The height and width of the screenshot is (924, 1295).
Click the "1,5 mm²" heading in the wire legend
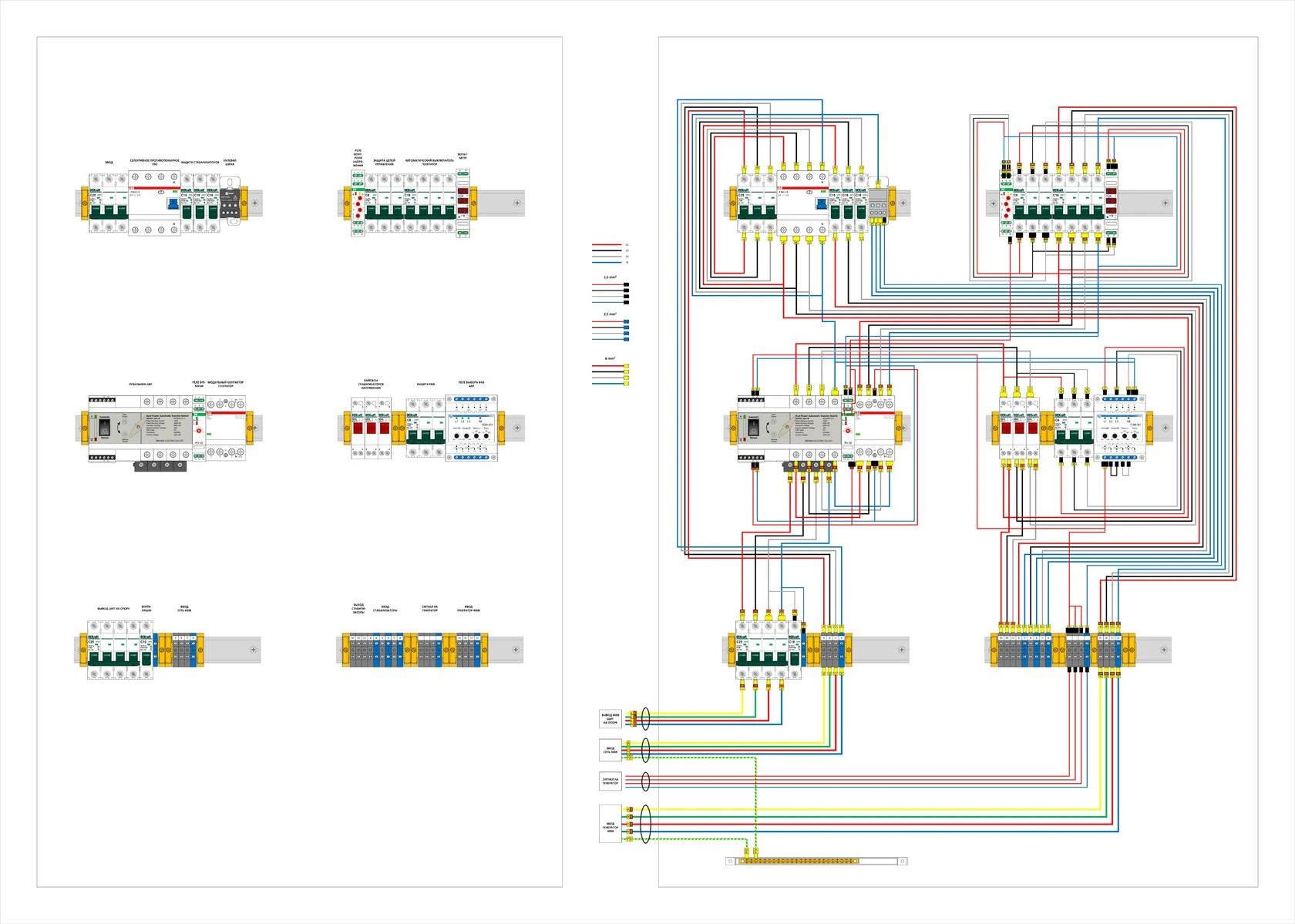[610, 277]
